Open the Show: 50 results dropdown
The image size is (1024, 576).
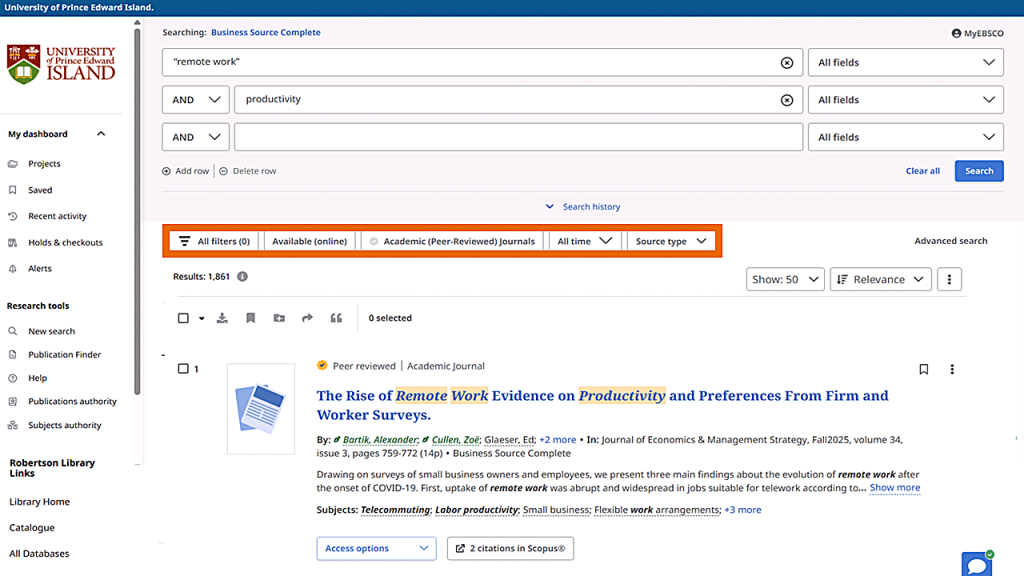pos(785,280)
